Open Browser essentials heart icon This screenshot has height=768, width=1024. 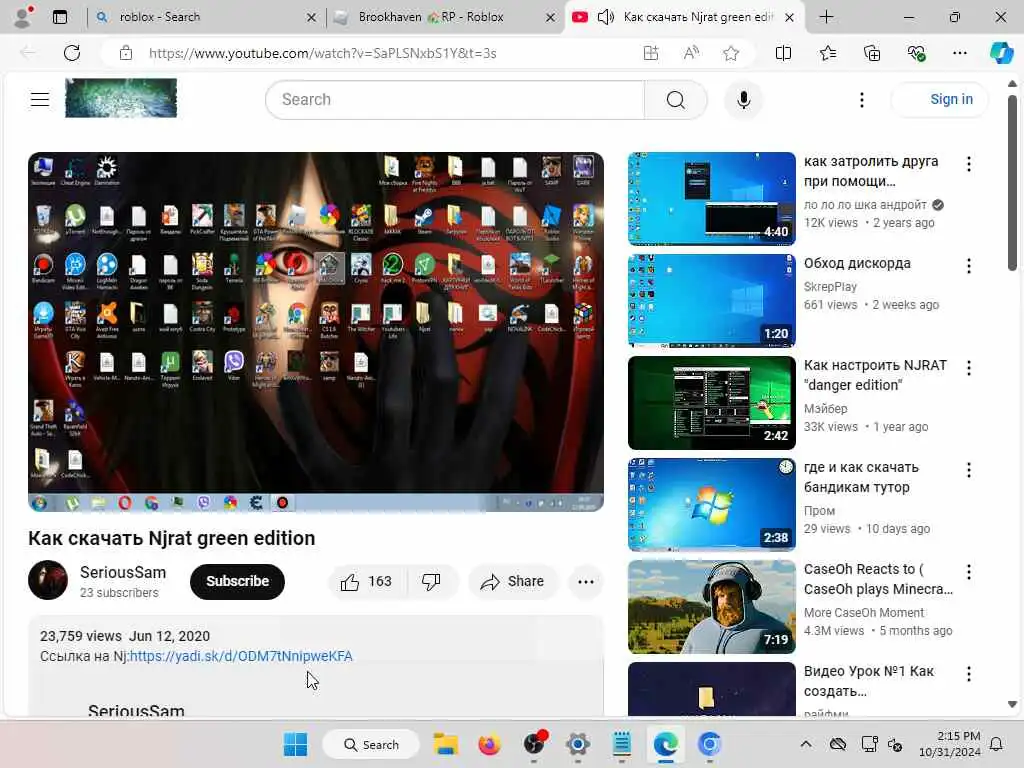(x=916, y=53)
